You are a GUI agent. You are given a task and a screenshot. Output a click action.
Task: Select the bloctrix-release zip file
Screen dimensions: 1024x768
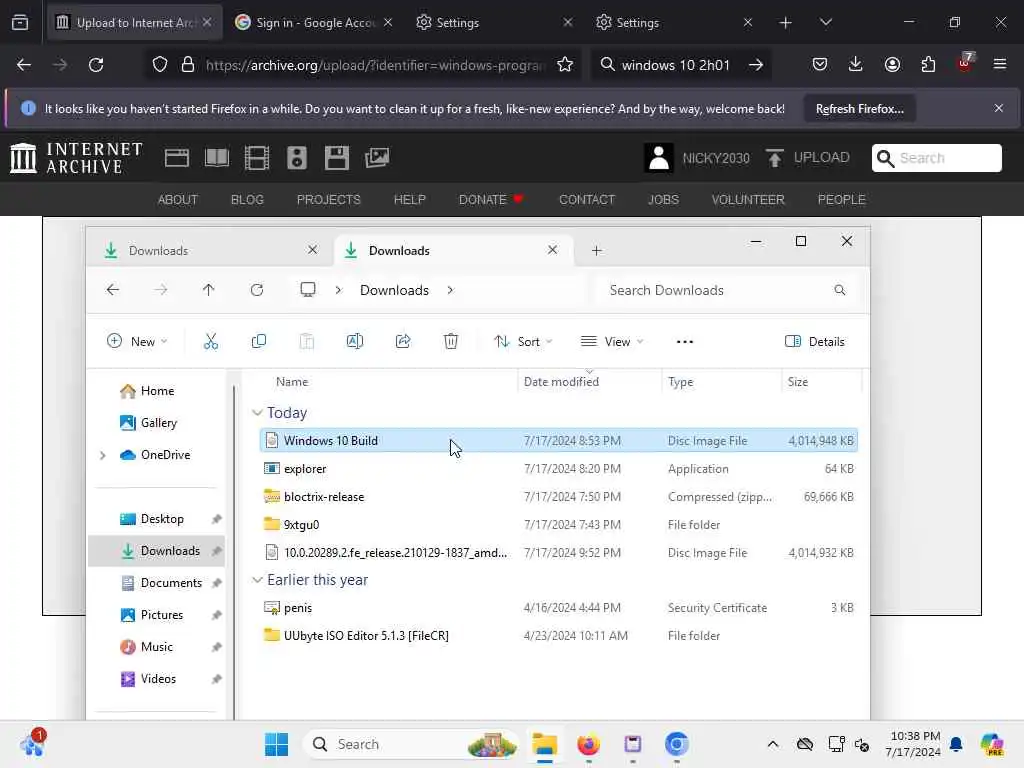pyautogui.click(x=558, y=497)
